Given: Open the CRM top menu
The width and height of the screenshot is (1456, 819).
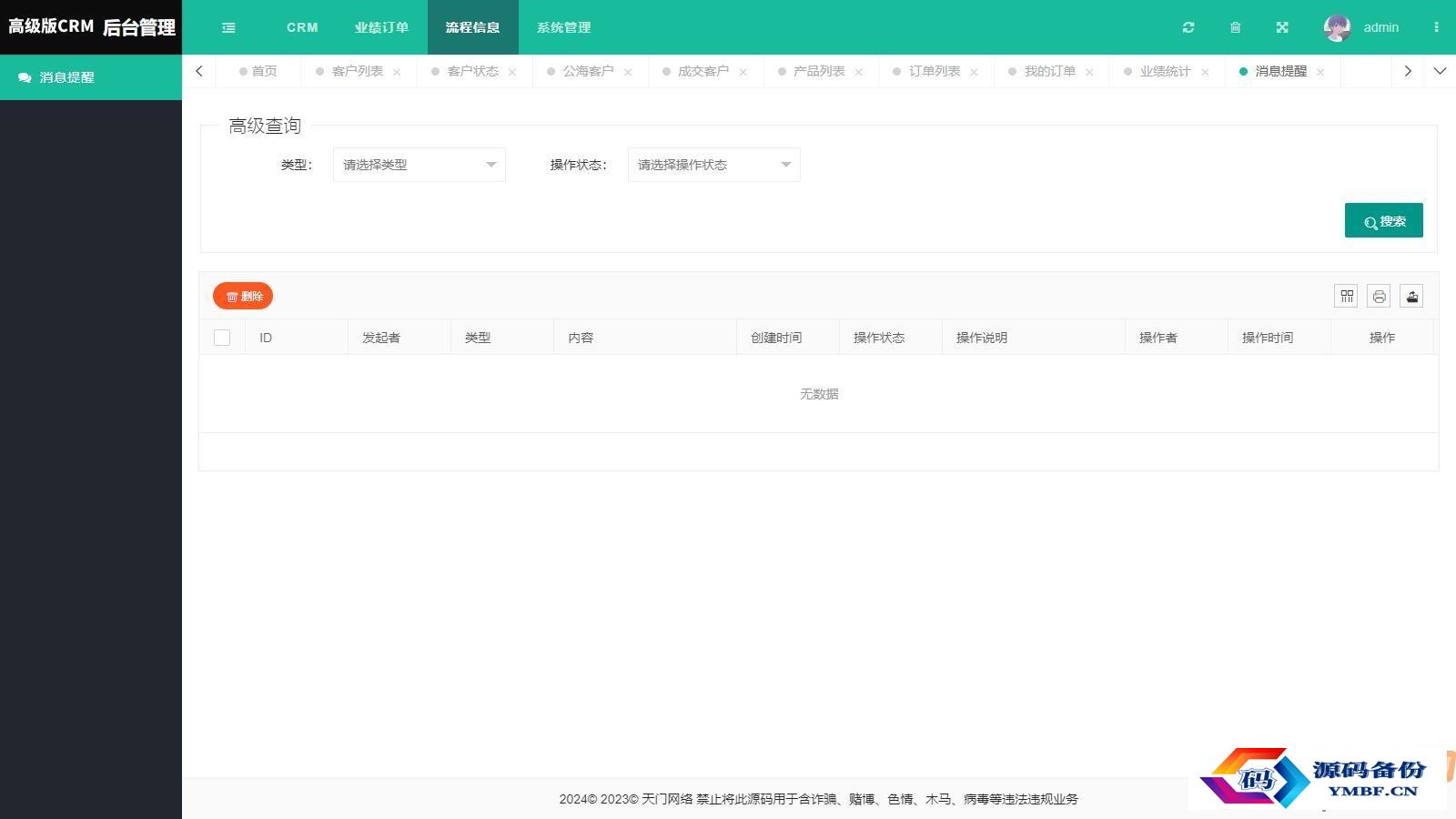Looking at the screenshot, I should point(302,27).
